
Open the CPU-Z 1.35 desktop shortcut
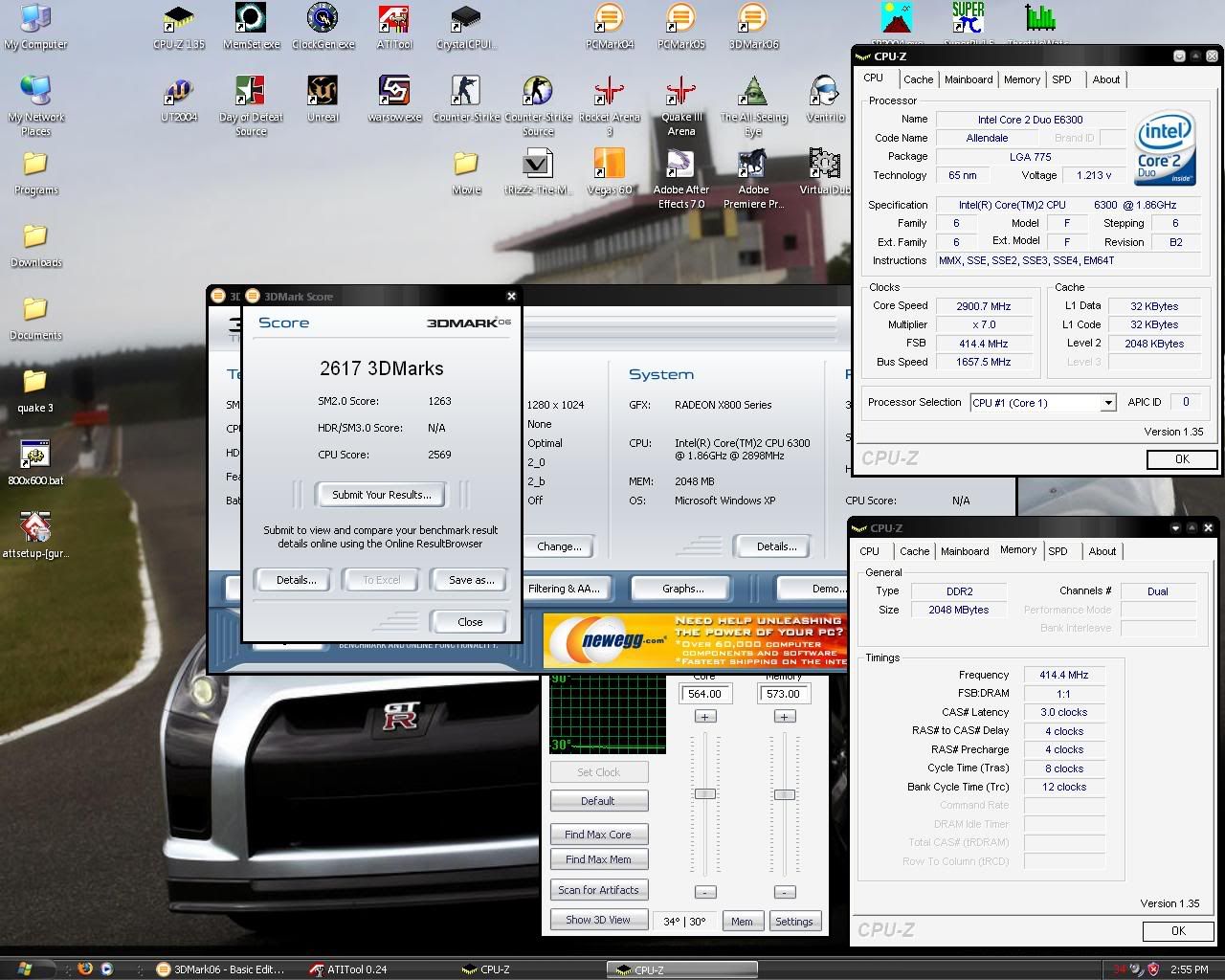pos(179,26)
